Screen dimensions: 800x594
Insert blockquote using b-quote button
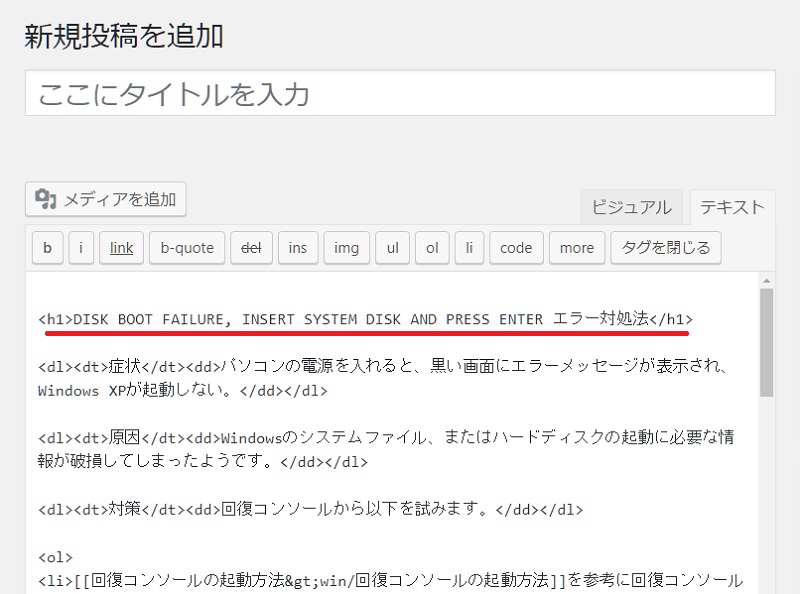[x=187, y=248]
